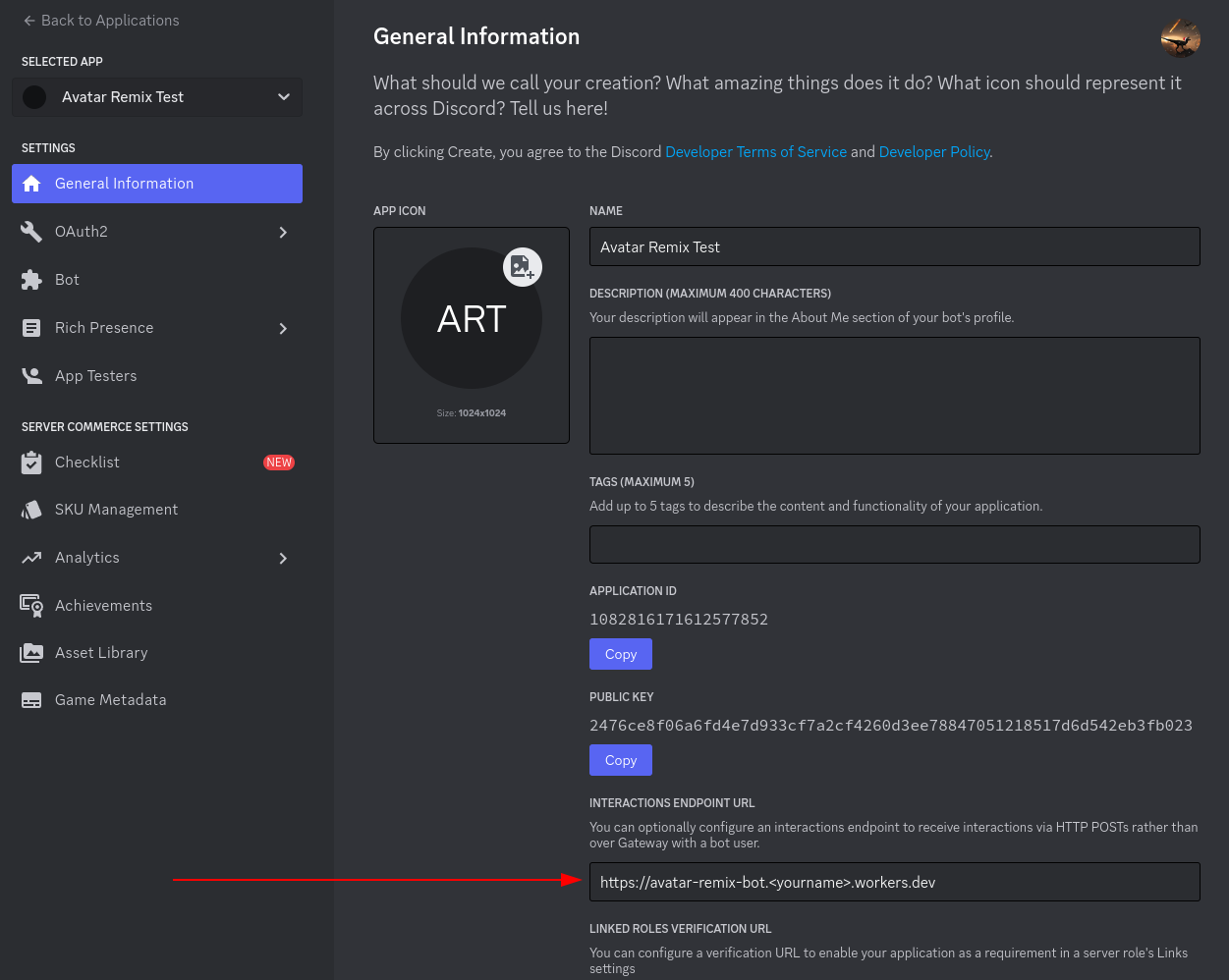This screenshot has height=980, width=1229.
Task: Click the wrench icon beside OAuth2
Action: (31, 232)
